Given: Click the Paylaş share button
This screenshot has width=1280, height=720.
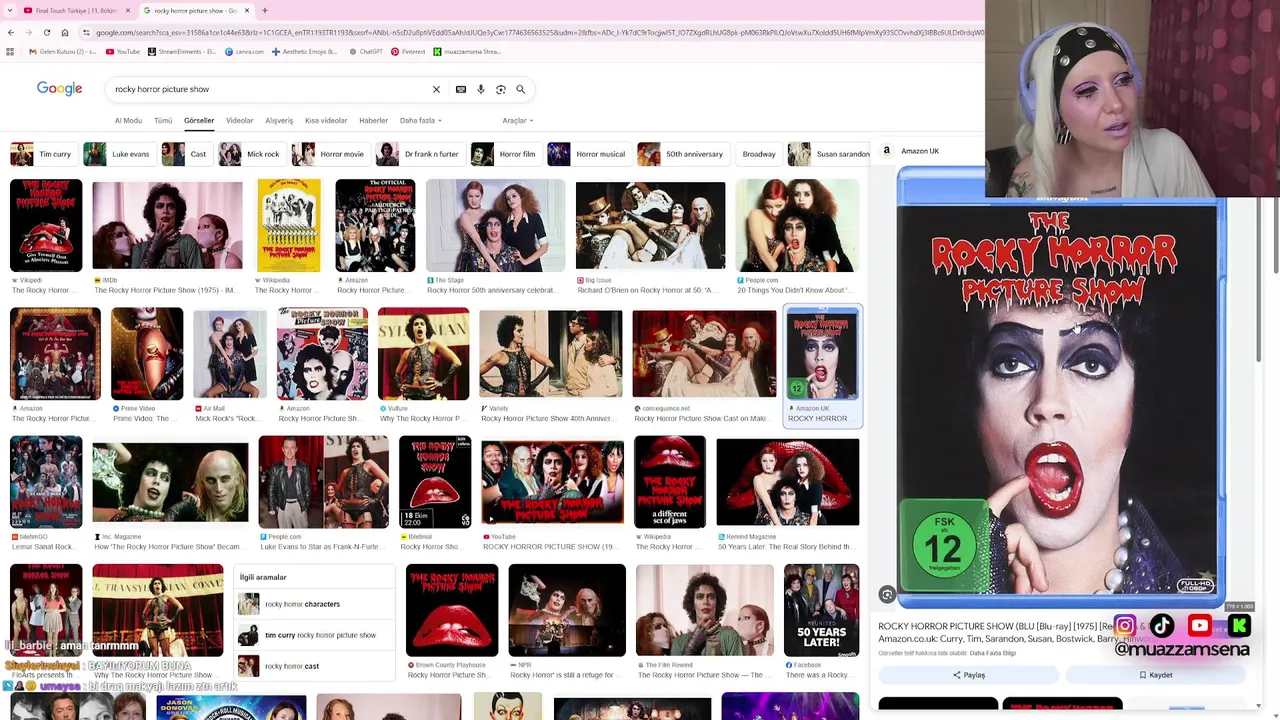Looking at the screenshot, I should 968,675.
